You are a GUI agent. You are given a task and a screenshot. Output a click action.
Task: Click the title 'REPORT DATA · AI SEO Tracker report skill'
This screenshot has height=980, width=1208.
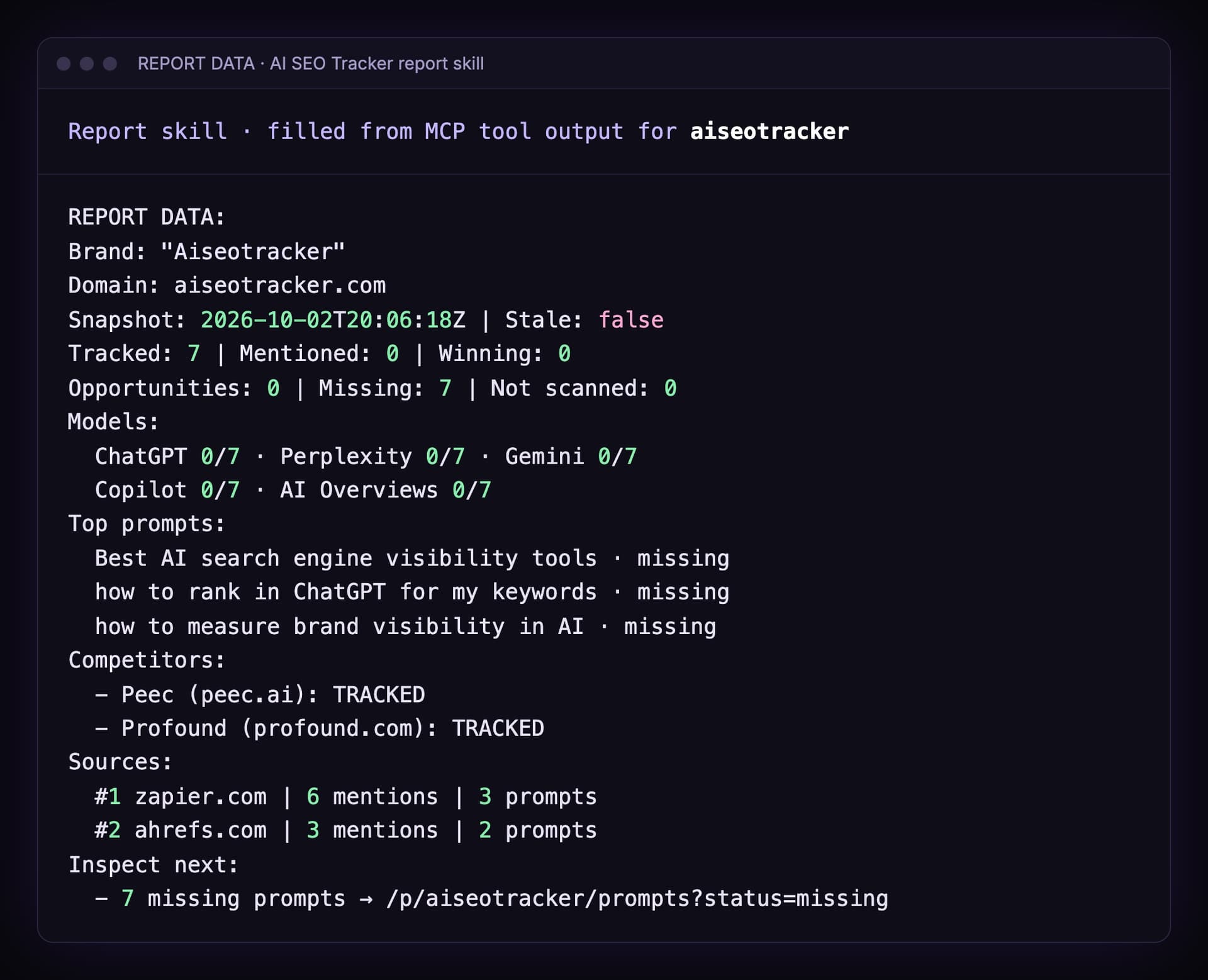pos(311,64)
